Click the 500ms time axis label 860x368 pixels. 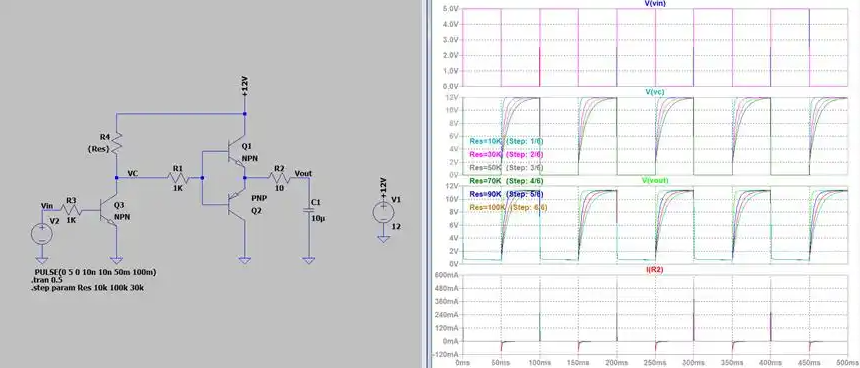coord(848,363)
